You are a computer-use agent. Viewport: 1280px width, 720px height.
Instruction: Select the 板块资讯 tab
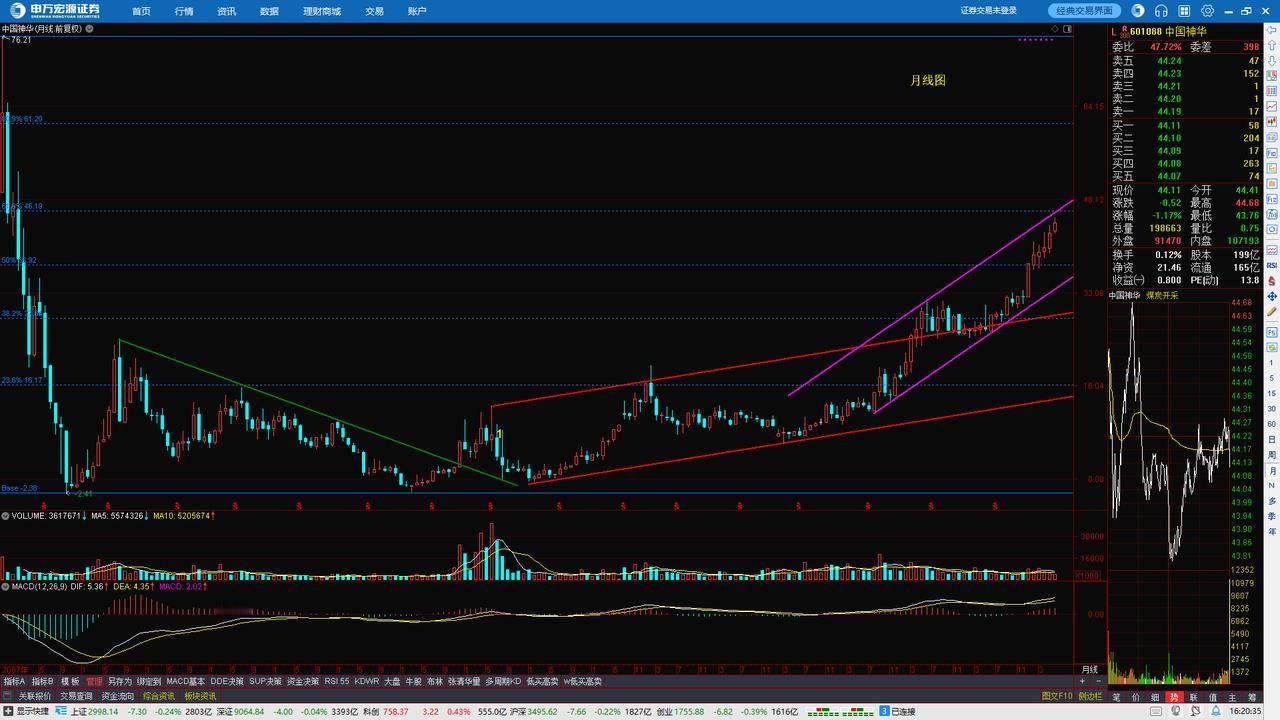pyautogui.click(x=200, y=696)
